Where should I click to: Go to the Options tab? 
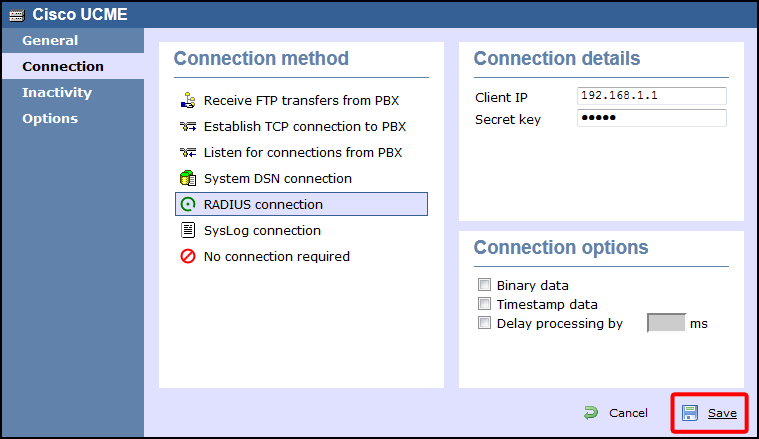73,119
